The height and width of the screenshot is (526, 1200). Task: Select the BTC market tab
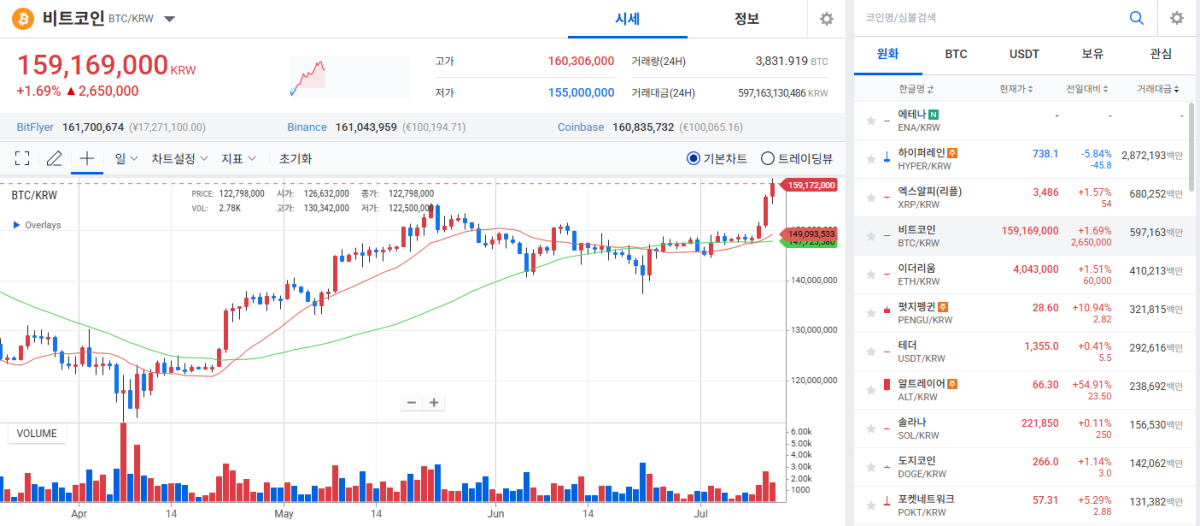click(x=956, y=54)
